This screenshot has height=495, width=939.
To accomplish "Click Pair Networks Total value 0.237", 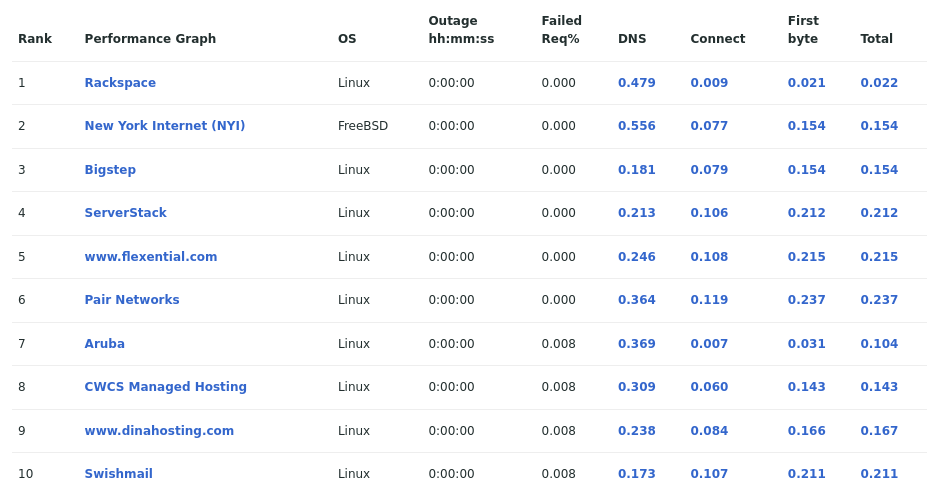I will point(879,300).
